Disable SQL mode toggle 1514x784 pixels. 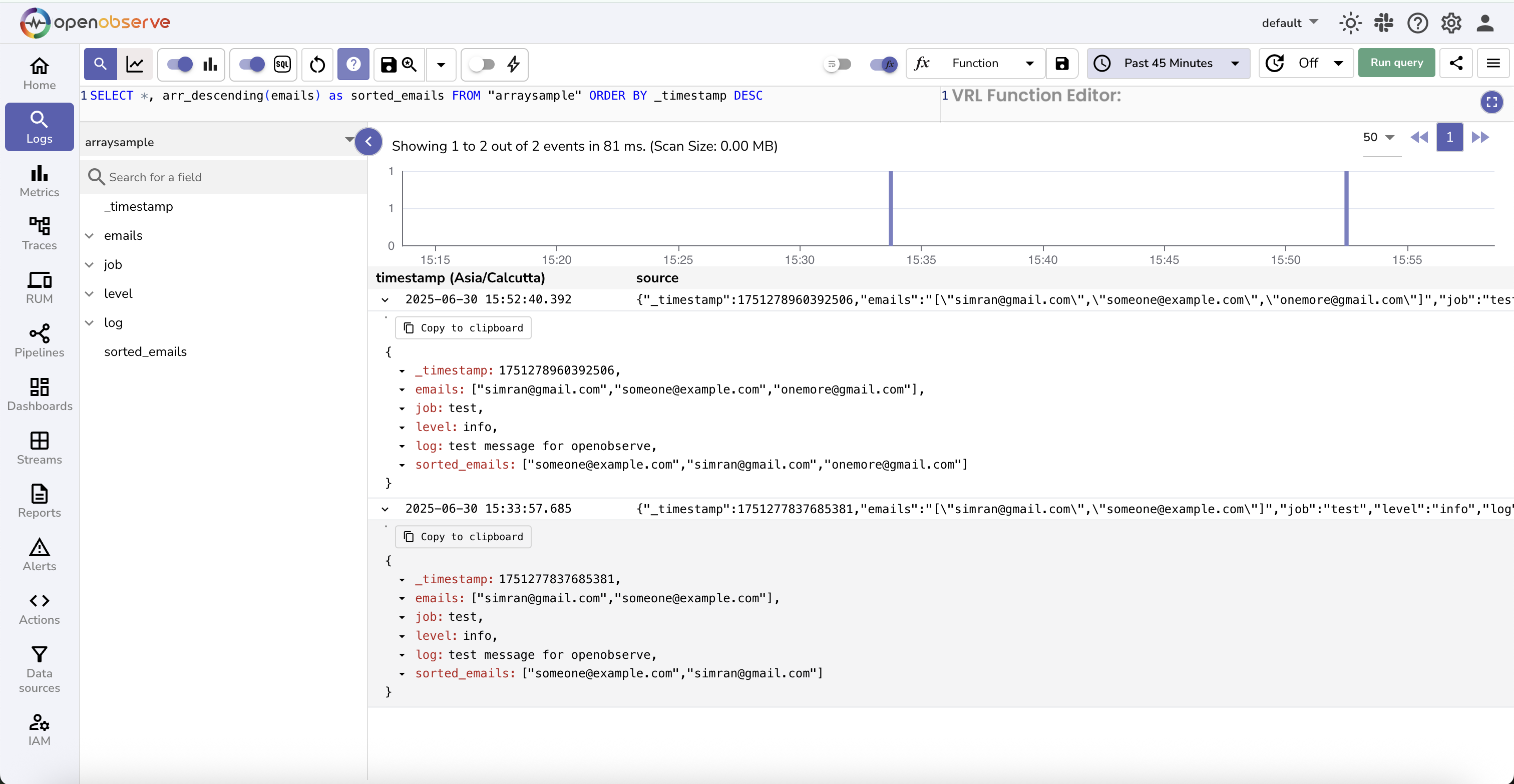[252, 64]
